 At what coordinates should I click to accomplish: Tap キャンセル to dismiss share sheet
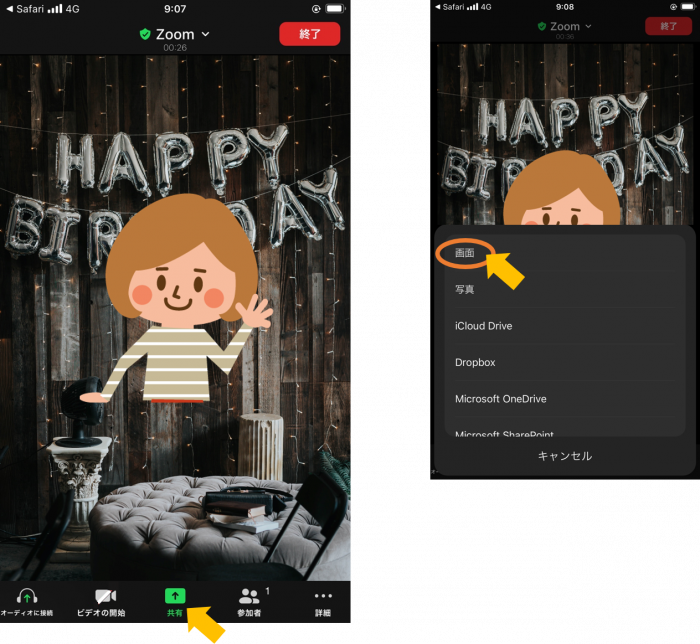point(565,456)
